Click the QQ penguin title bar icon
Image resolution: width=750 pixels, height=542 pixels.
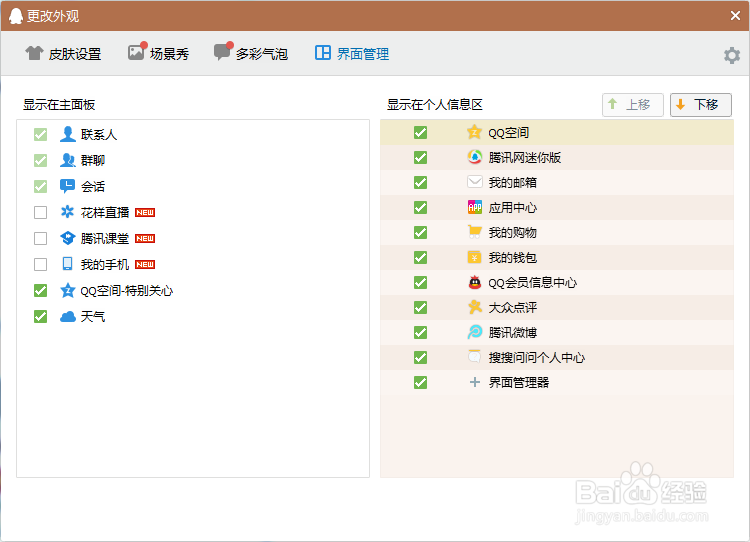pos(16,16)
